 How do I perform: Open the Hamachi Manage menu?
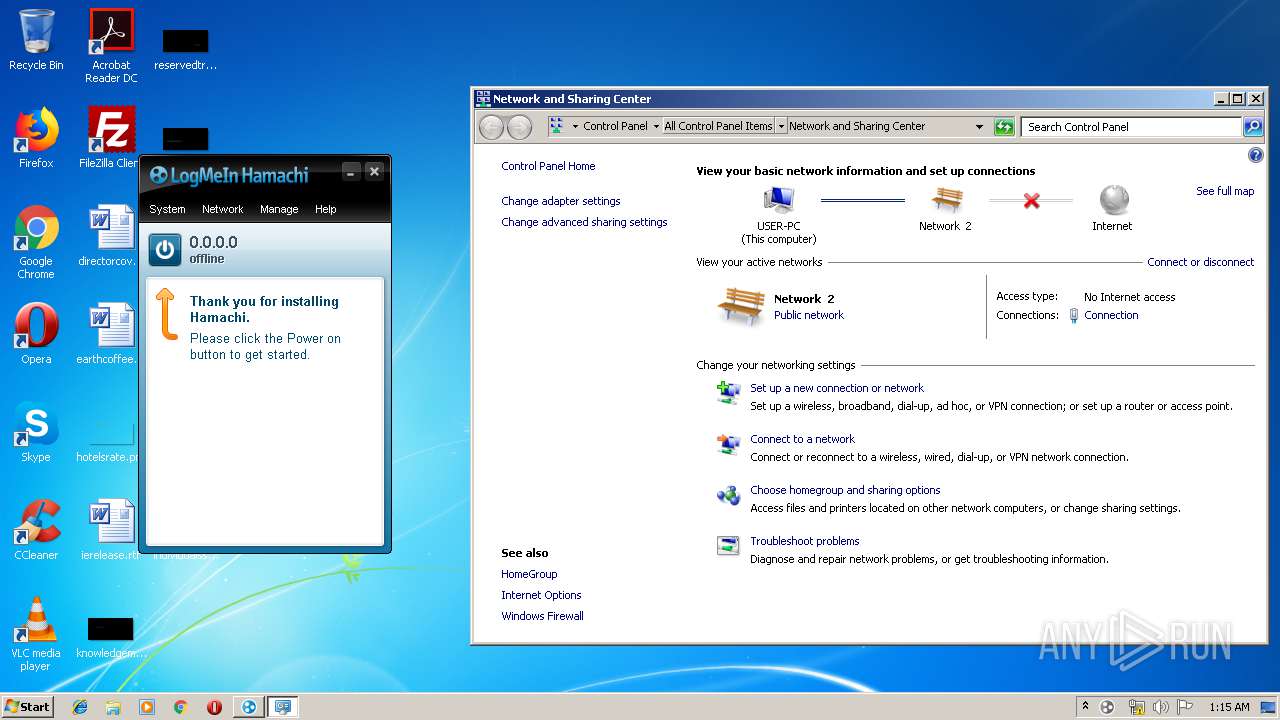279,209
